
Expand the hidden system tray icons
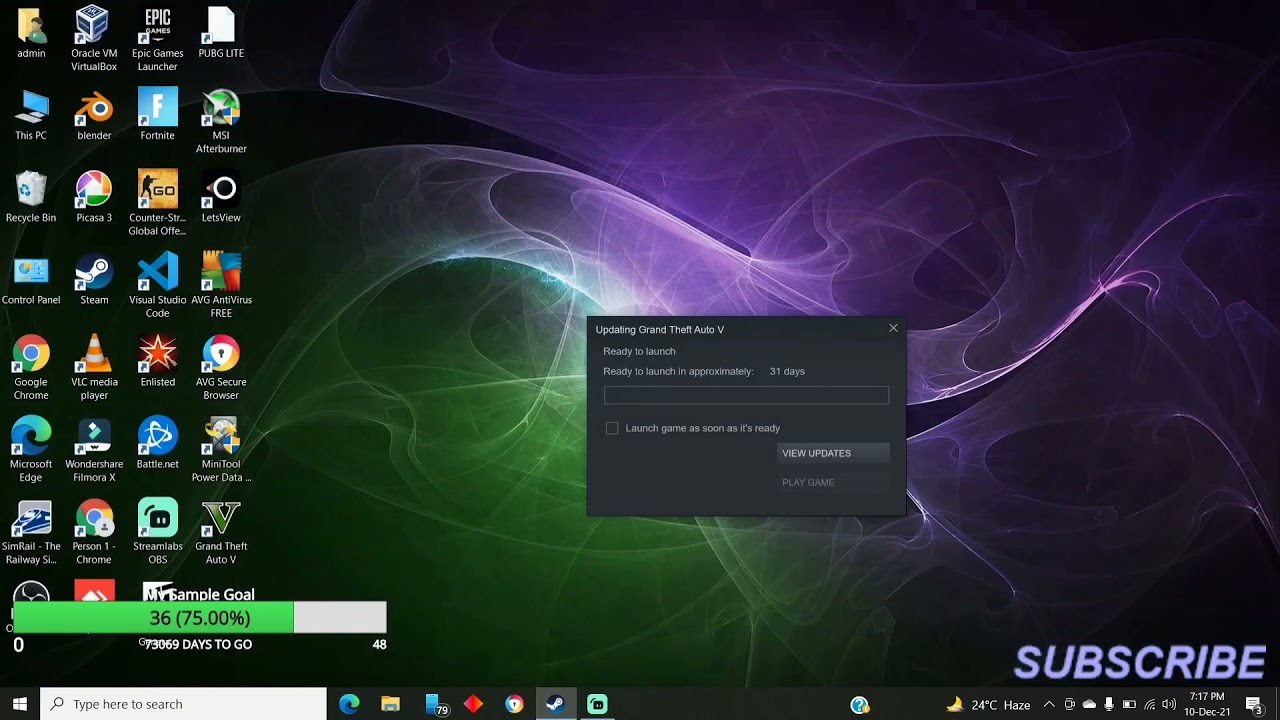click(1049, 704)
